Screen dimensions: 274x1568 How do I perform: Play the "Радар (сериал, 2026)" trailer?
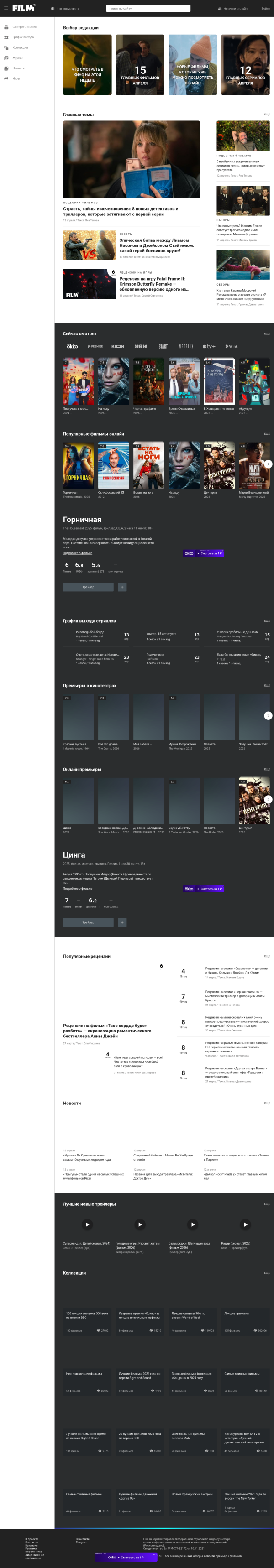coord(245,1224)
